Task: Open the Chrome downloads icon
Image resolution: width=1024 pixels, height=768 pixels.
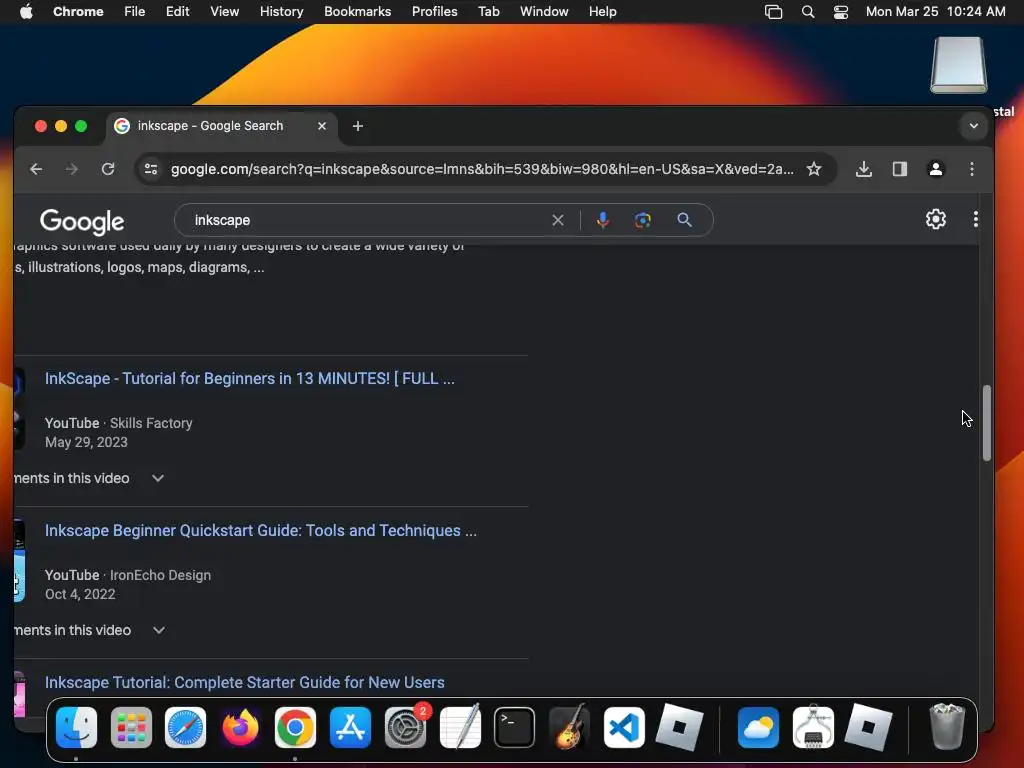Action: [863, 169]
